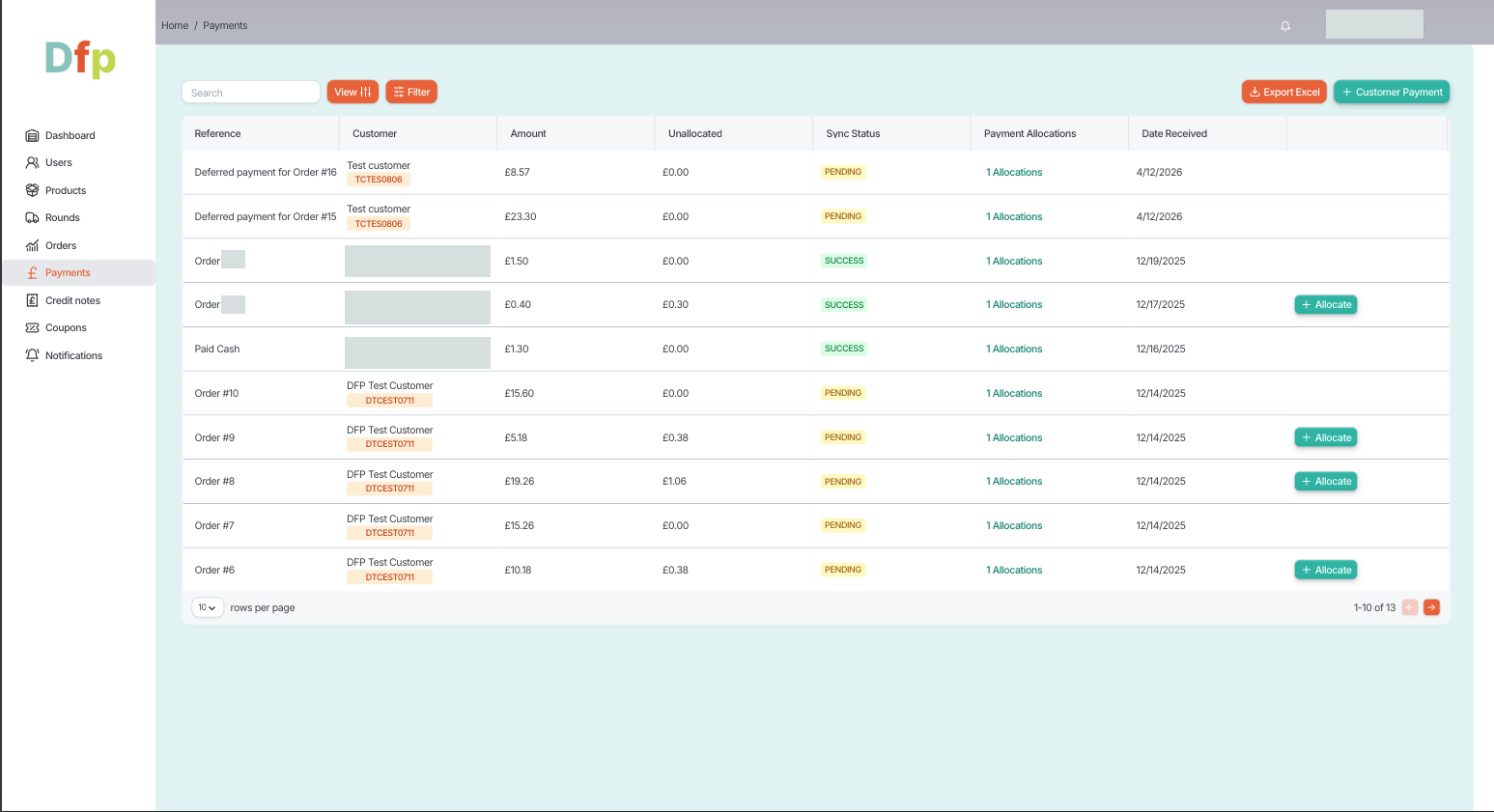Open Dashboard in sidebar menu
The height and width of the screenshot is (812, 1494).
[x=70, y=136]
